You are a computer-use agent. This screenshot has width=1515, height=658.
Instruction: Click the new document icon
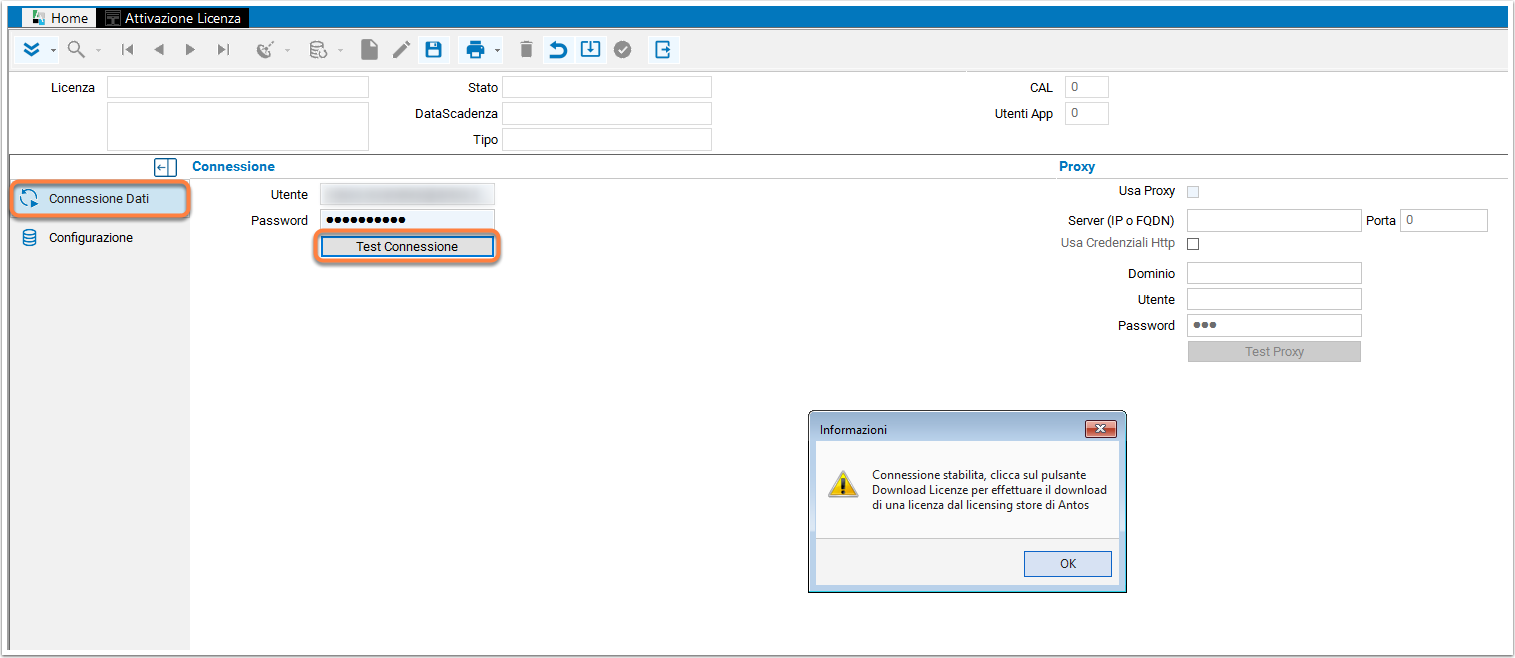click(369, 49)
